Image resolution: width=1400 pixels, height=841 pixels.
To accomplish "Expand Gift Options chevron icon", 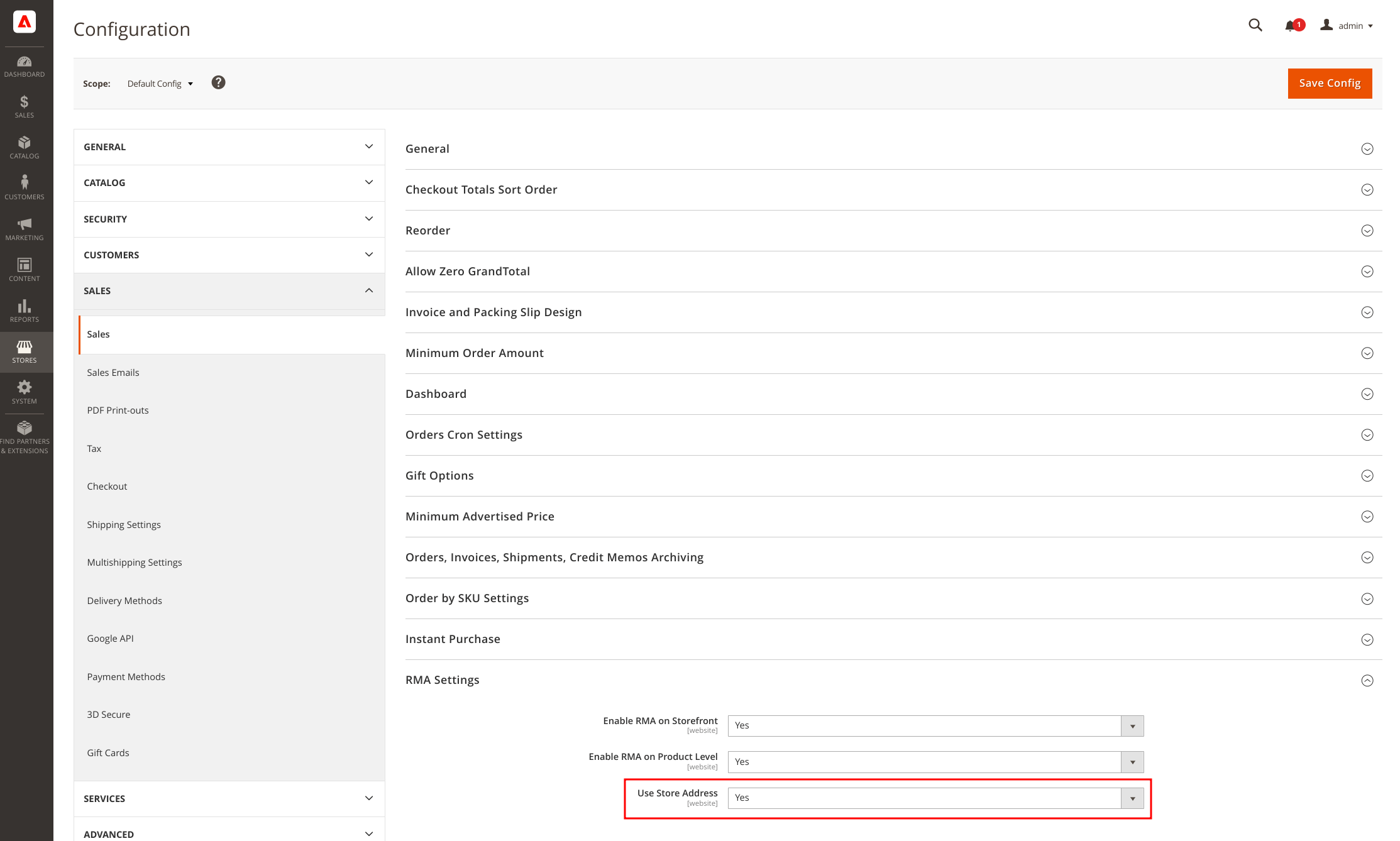I will tap(1367, 476).
